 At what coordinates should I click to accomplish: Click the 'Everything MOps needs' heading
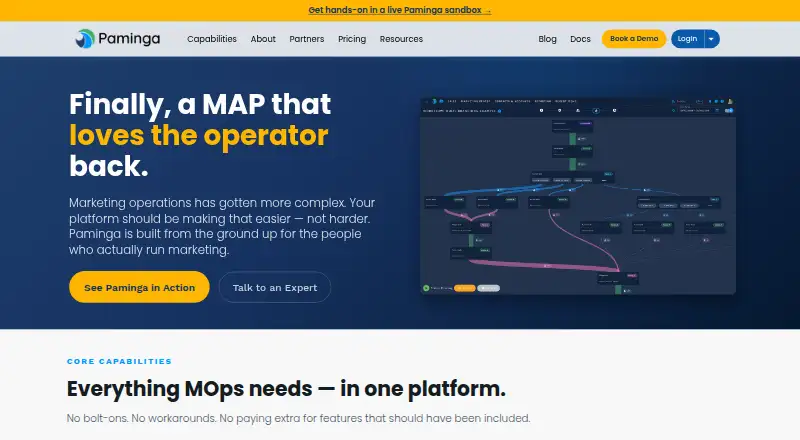pyautogui.click(x=286, y=389)
